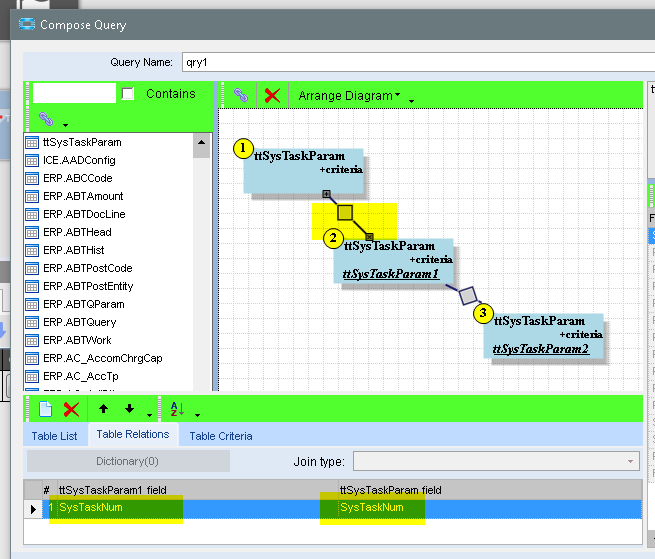Click the table search input field

tap(74, 93)
